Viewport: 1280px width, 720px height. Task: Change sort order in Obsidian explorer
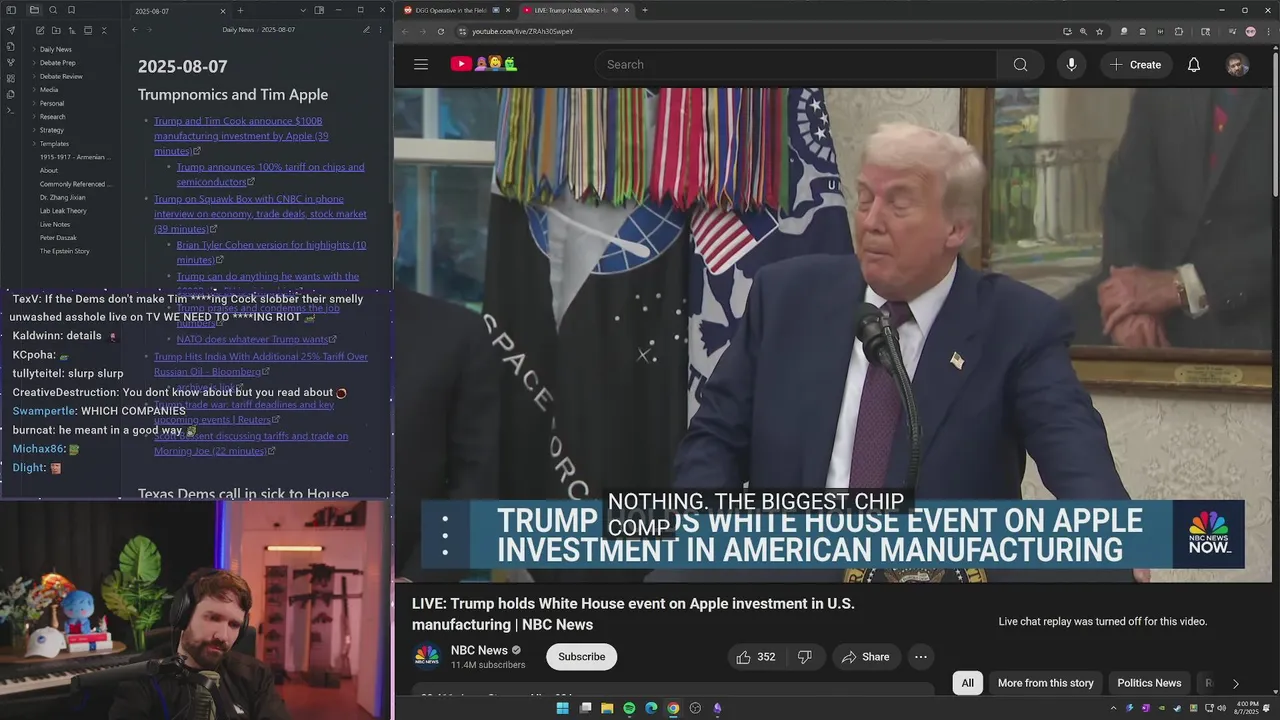pos(71,31)
